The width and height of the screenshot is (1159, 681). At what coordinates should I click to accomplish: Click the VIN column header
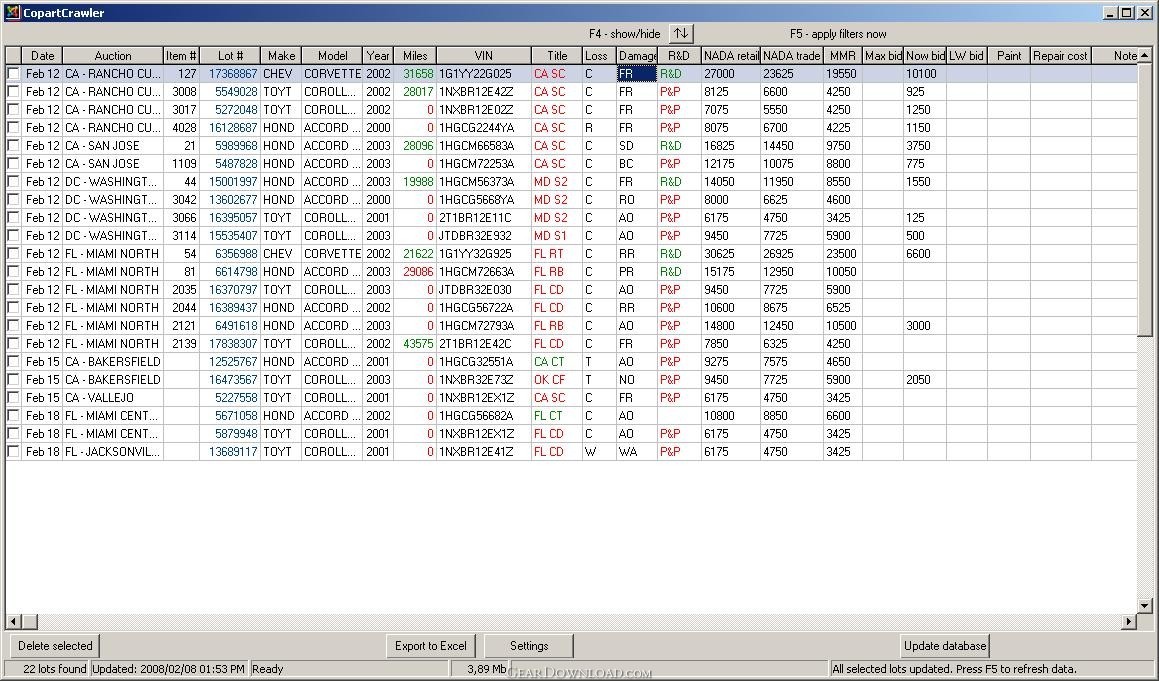pyautogui.click(x=483, y=56)
